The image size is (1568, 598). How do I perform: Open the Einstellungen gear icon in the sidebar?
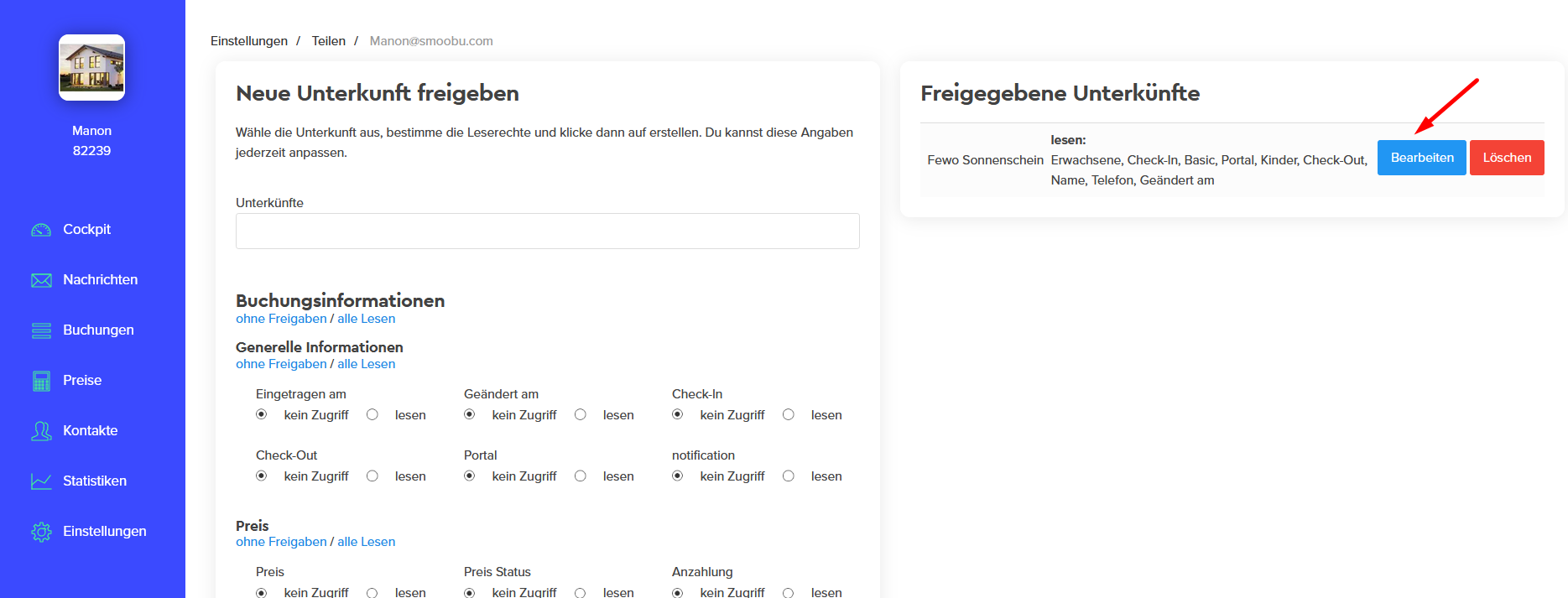coord(41,532)
